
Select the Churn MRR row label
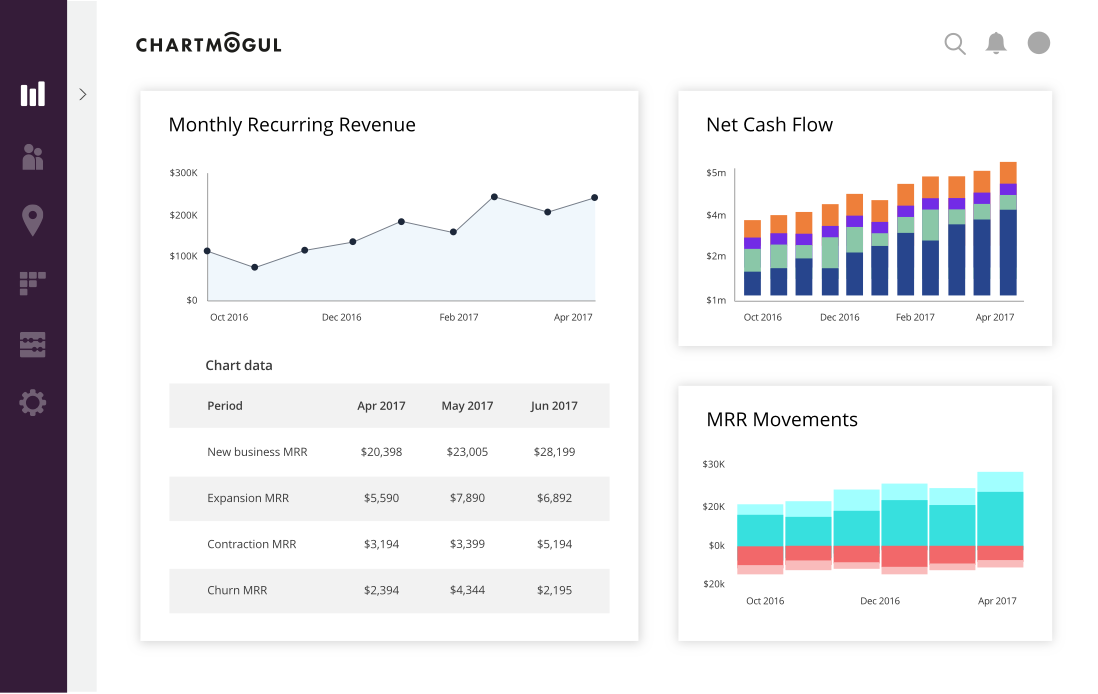237,590
